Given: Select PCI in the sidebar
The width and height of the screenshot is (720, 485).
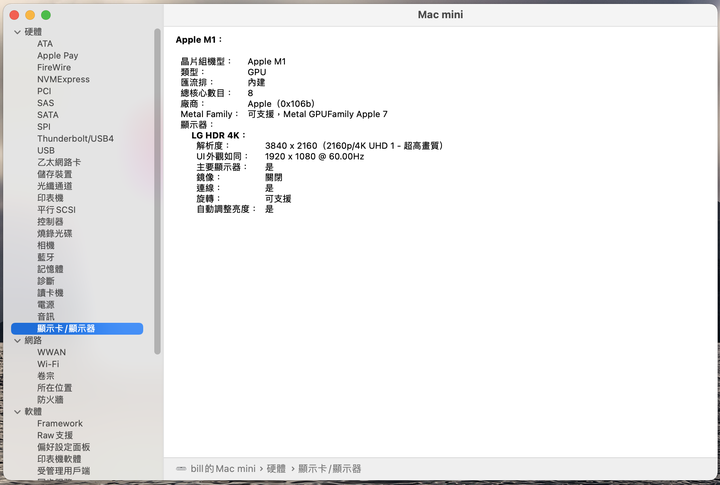Looking at the screenshot, I should click(44, 91).
